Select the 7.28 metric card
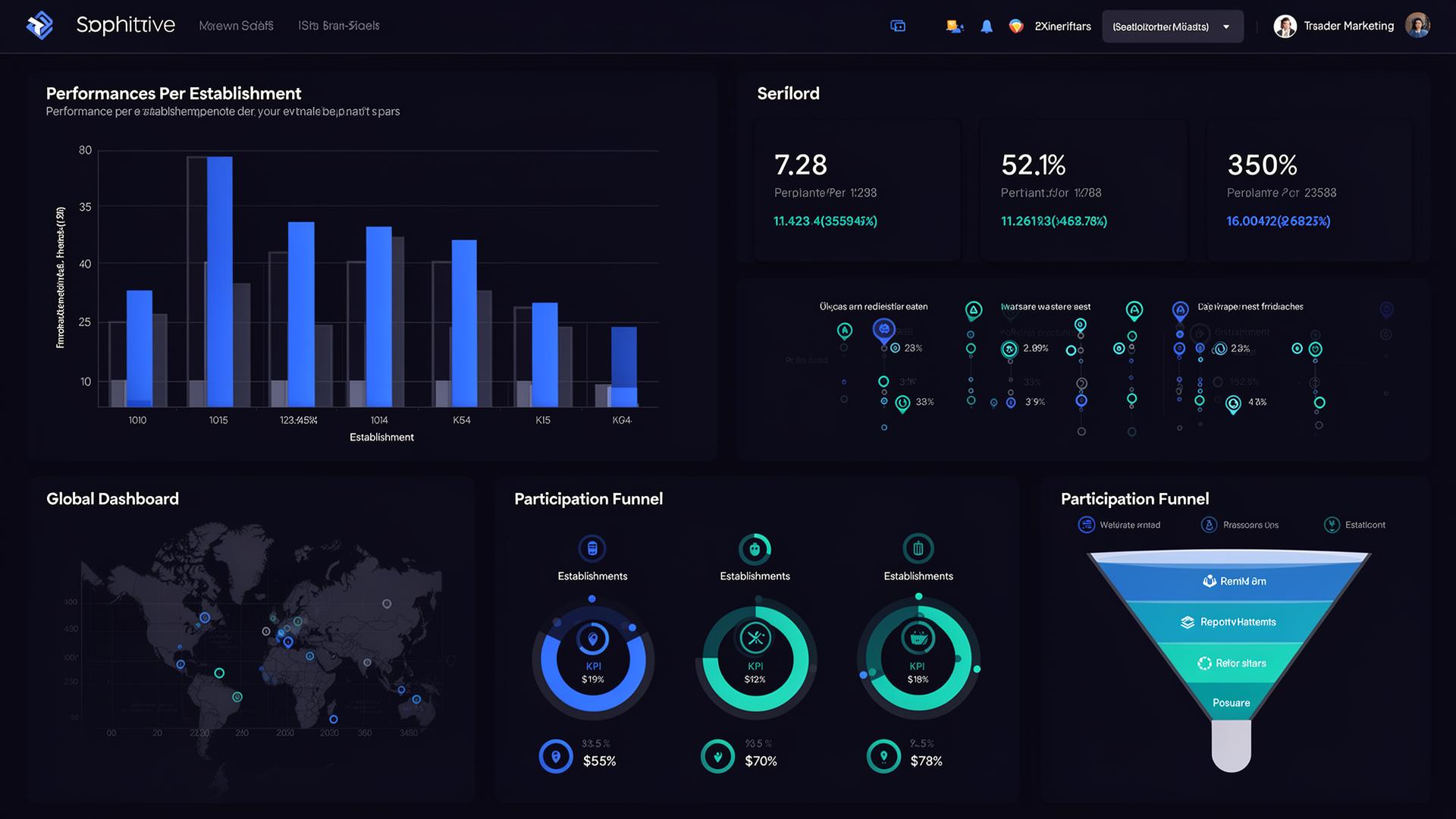This screenshot has height=819, width=1456. coord(857,190)
